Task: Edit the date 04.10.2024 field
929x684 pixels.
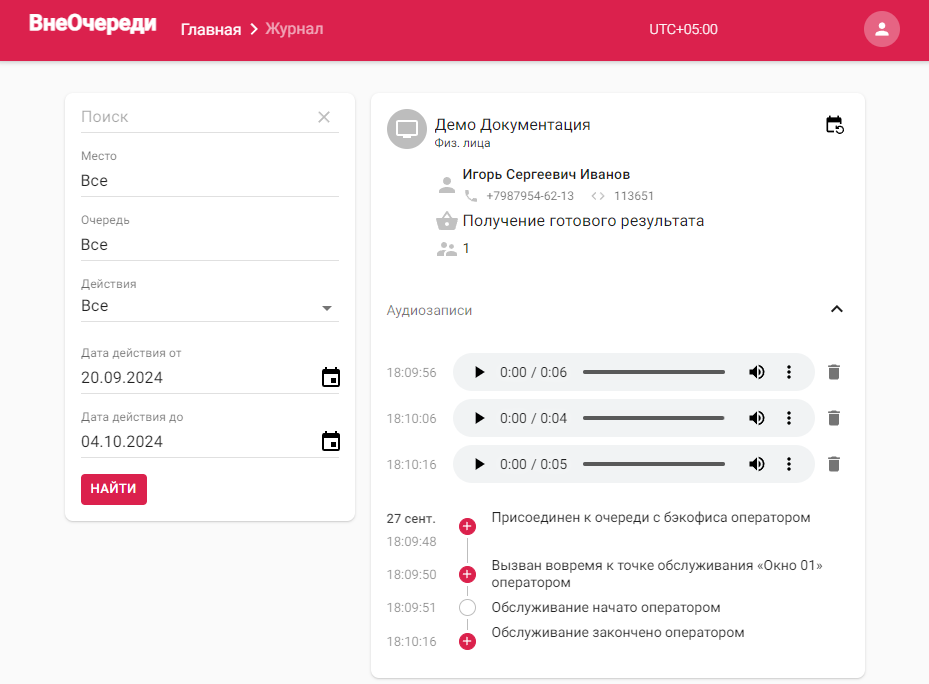Action: click(x=199, y=442)
